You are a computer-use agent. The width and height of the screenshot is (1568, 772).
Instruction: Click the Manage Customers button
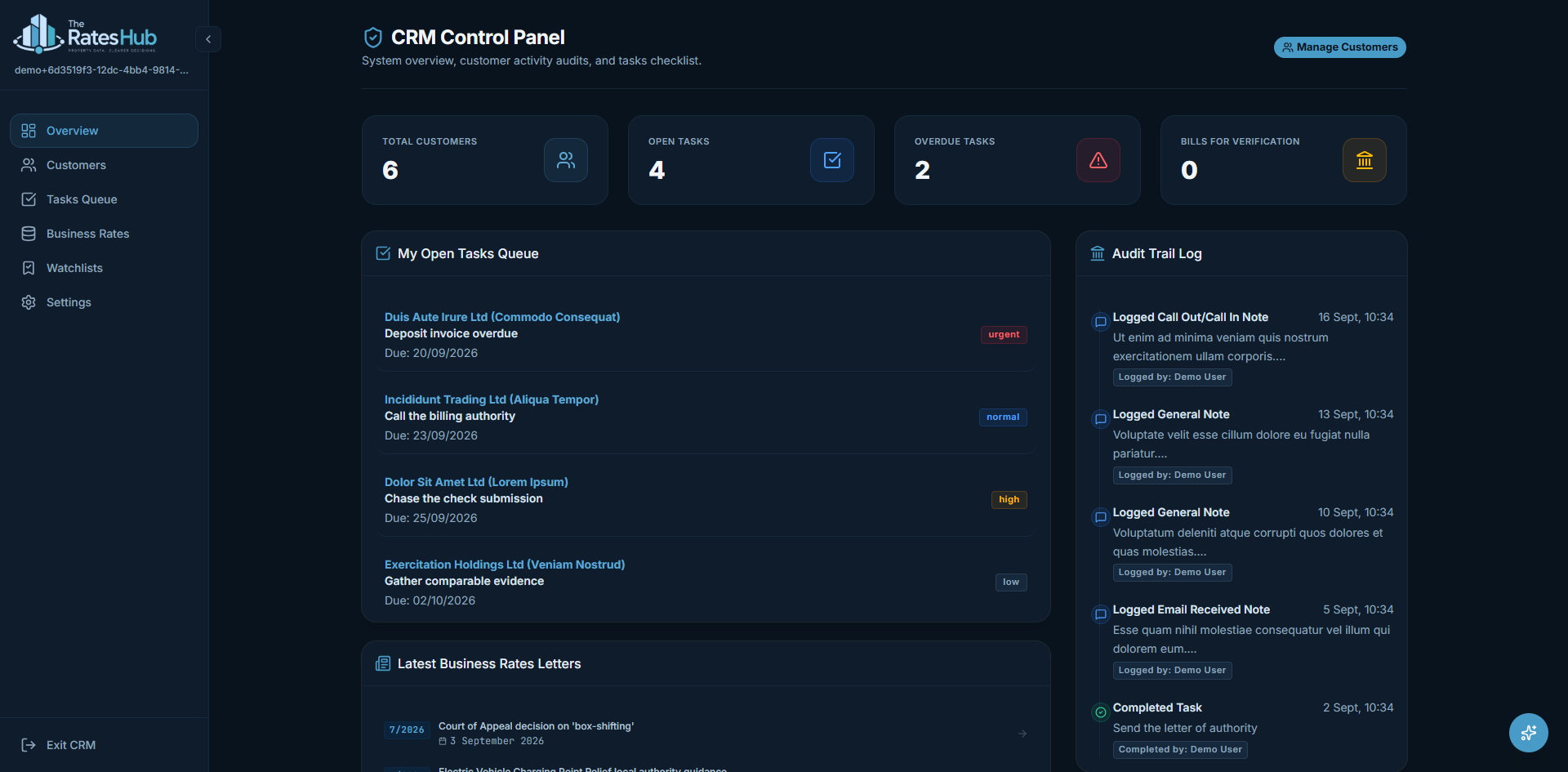[1339, 47]
